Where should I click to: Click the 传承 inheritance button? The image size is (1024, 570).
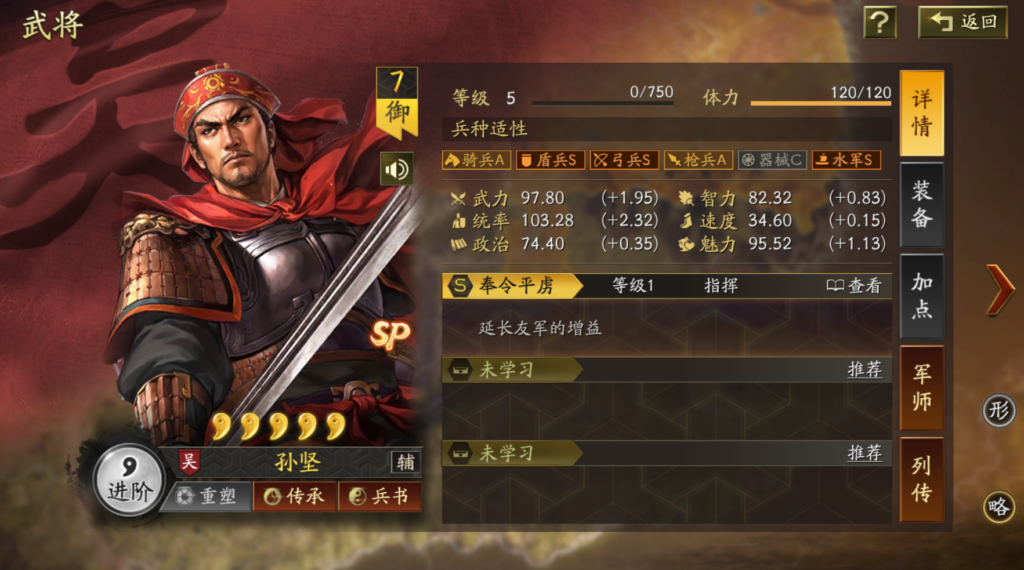pos(295,496)
